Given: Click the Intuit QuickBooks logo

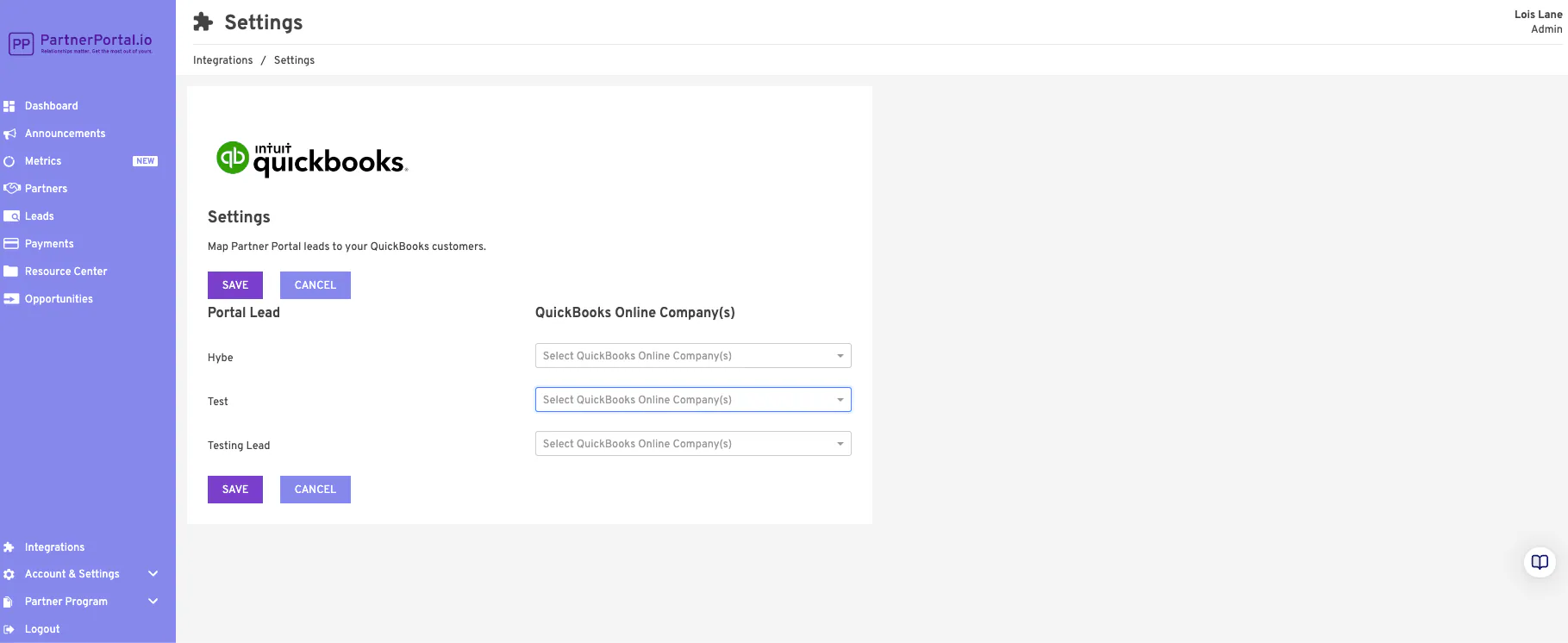Looking at the screenshot, I should [311, 159].
